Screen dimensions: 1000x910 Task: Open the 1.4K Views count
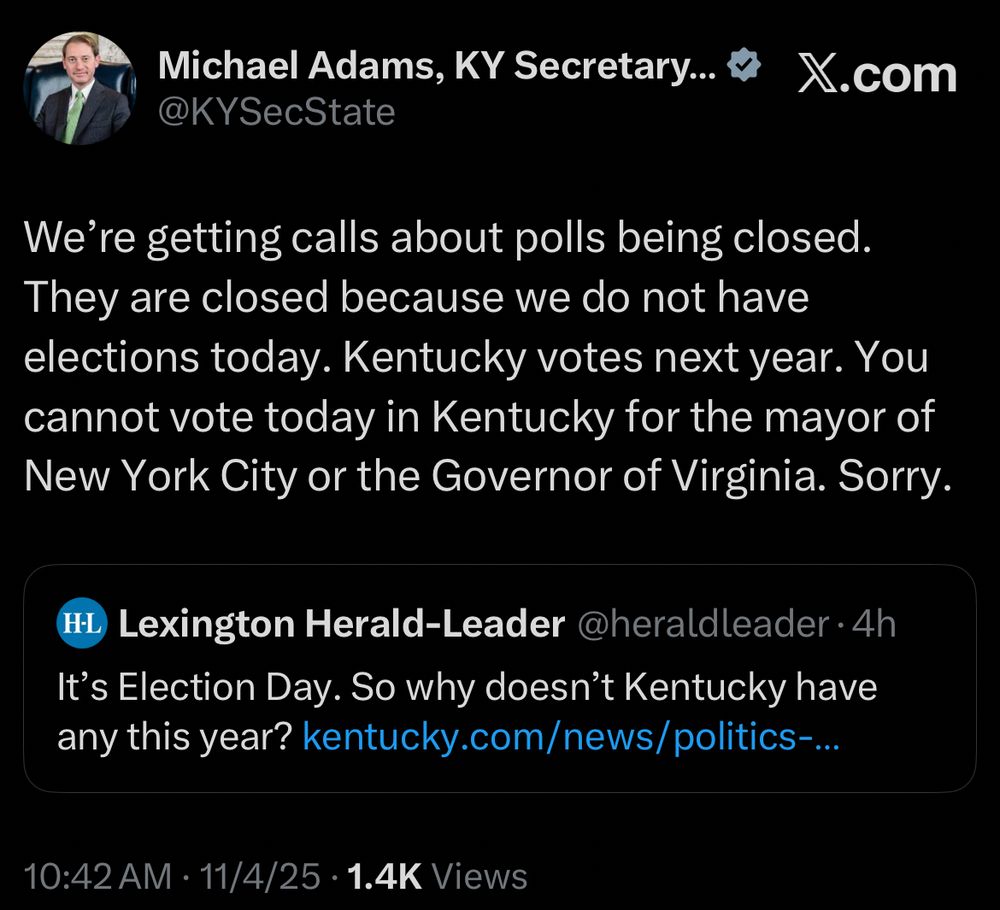(x=436, y=877)
